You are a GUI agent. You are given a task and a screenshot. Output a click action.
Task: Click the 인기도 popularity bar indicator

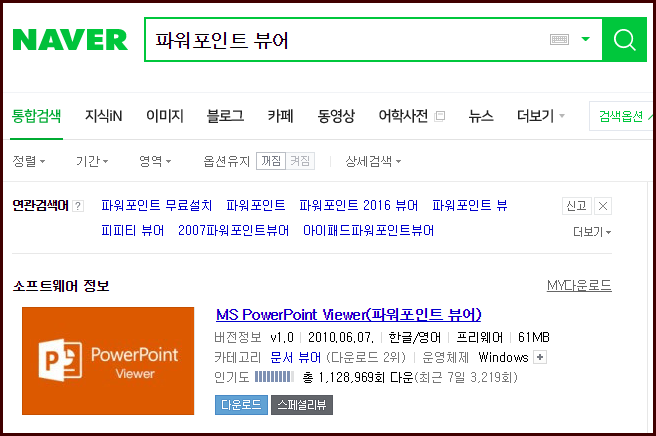click(x=274, y=377)
